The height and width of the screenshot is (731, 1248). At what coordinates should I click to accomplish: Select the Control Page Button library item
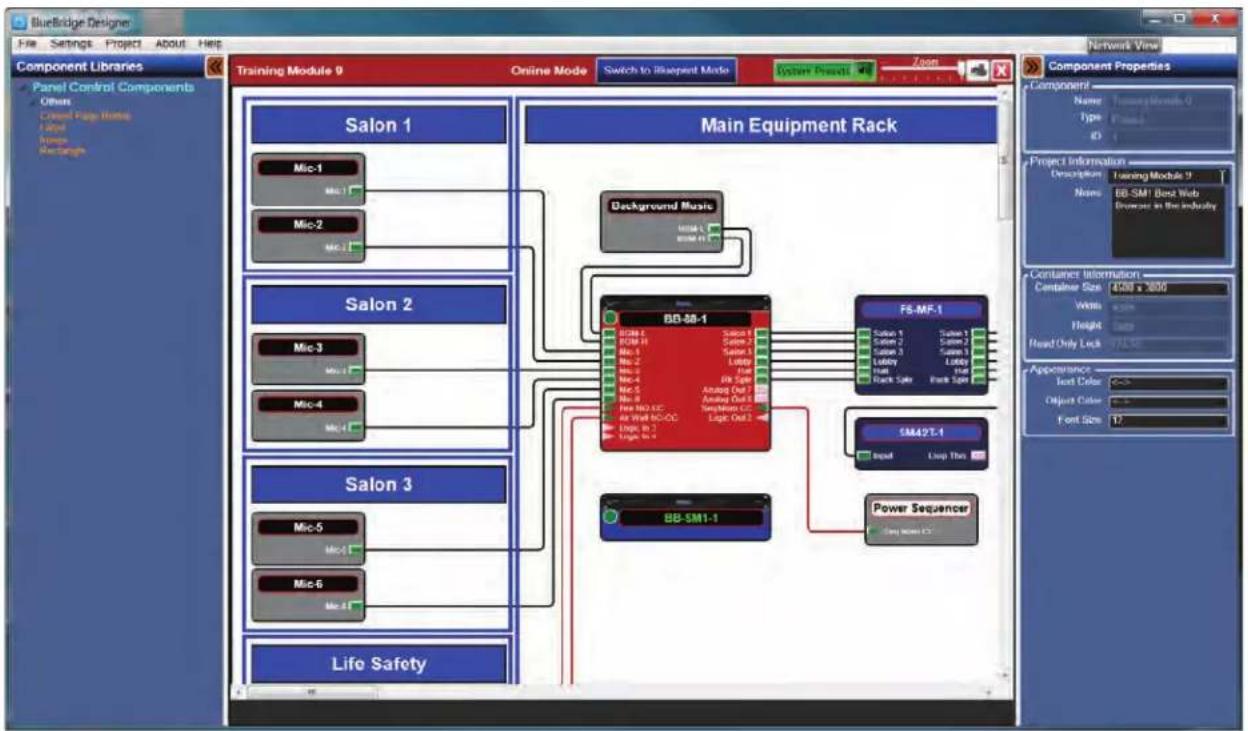point(85,115)
